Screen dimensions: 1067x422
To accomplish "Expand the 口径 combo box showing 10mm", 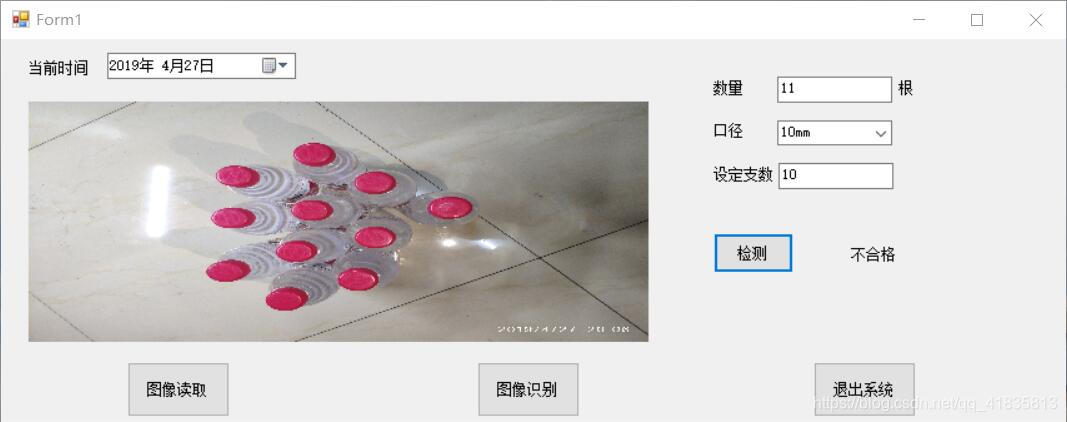I will [x=881, y=133].
